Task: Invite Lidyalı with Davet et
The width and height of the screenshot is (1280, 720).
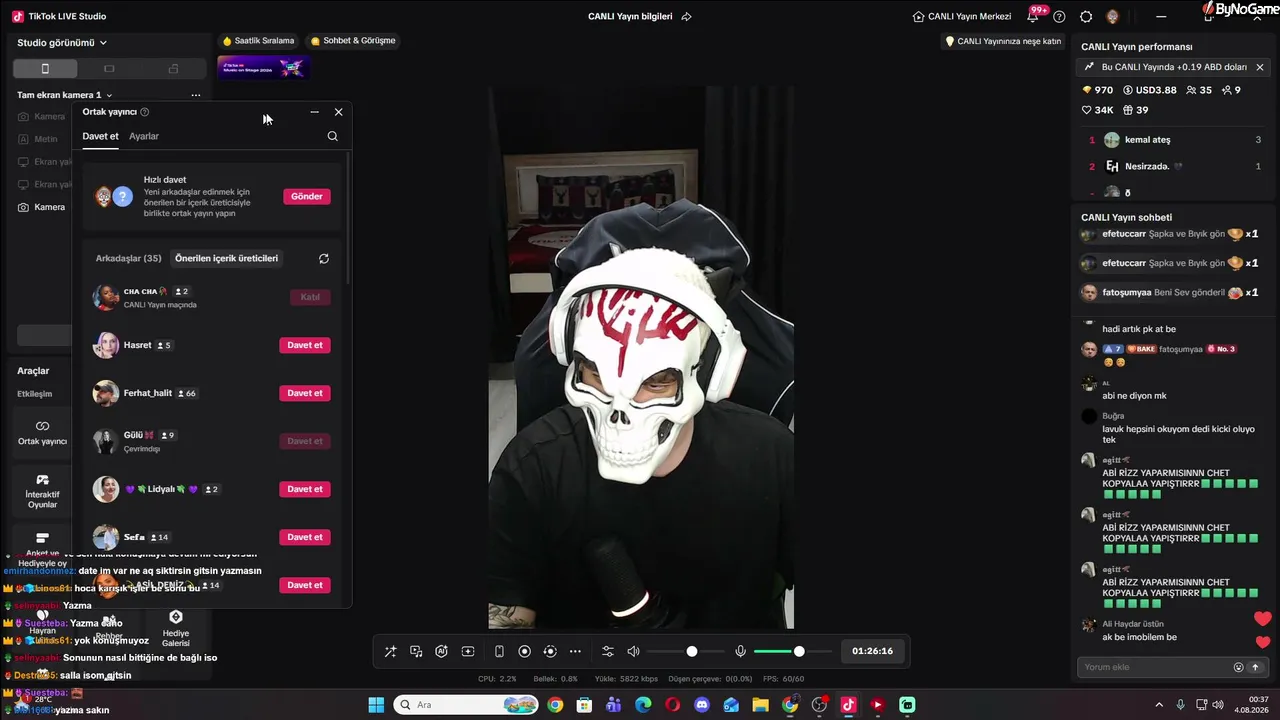Action: point(305,489)
